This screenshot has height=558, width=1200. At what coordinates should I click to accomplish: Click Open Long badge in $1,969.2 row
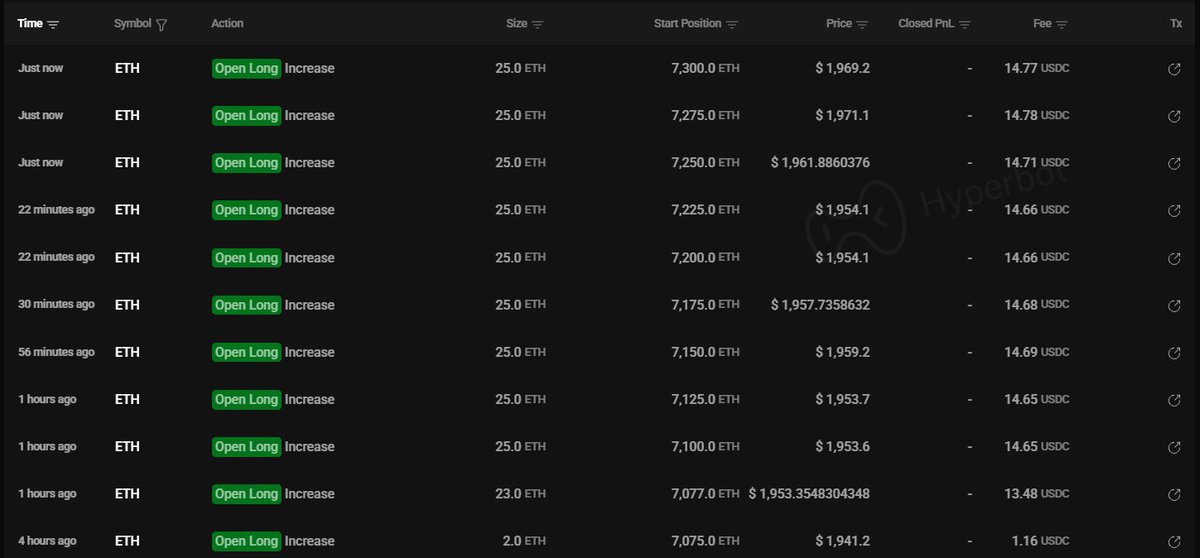click(x=246, y=68)
